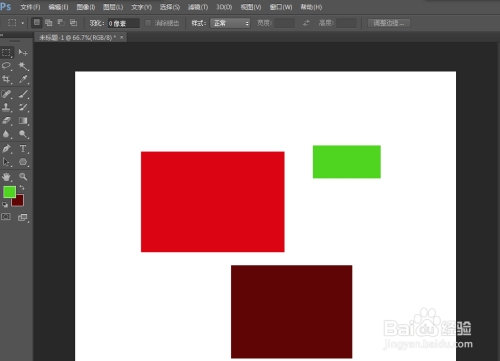Select the Pen tool

[x=6, y=149]
